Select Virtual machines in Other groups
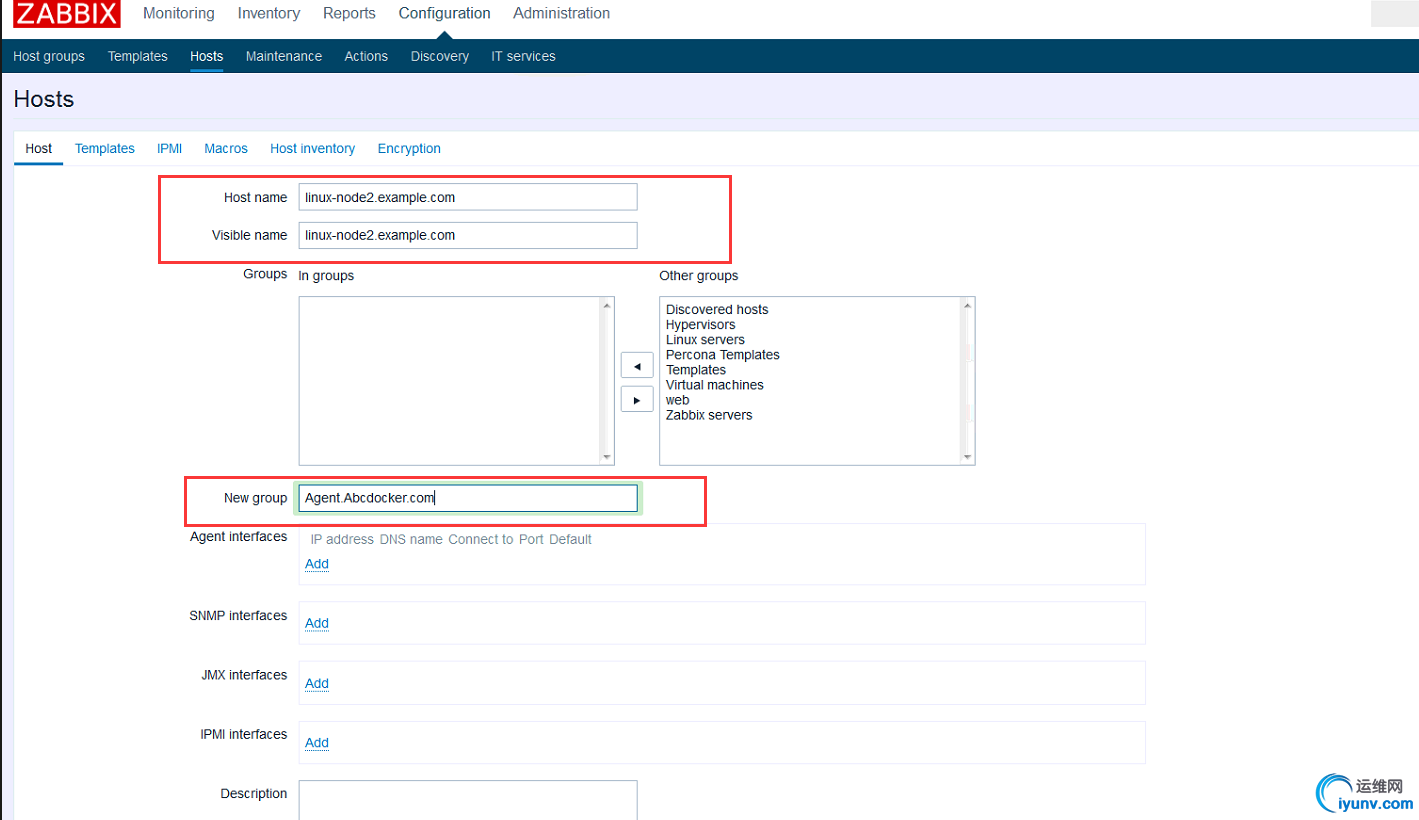The height and width of the screenshot is (820, 1419). 715,385
